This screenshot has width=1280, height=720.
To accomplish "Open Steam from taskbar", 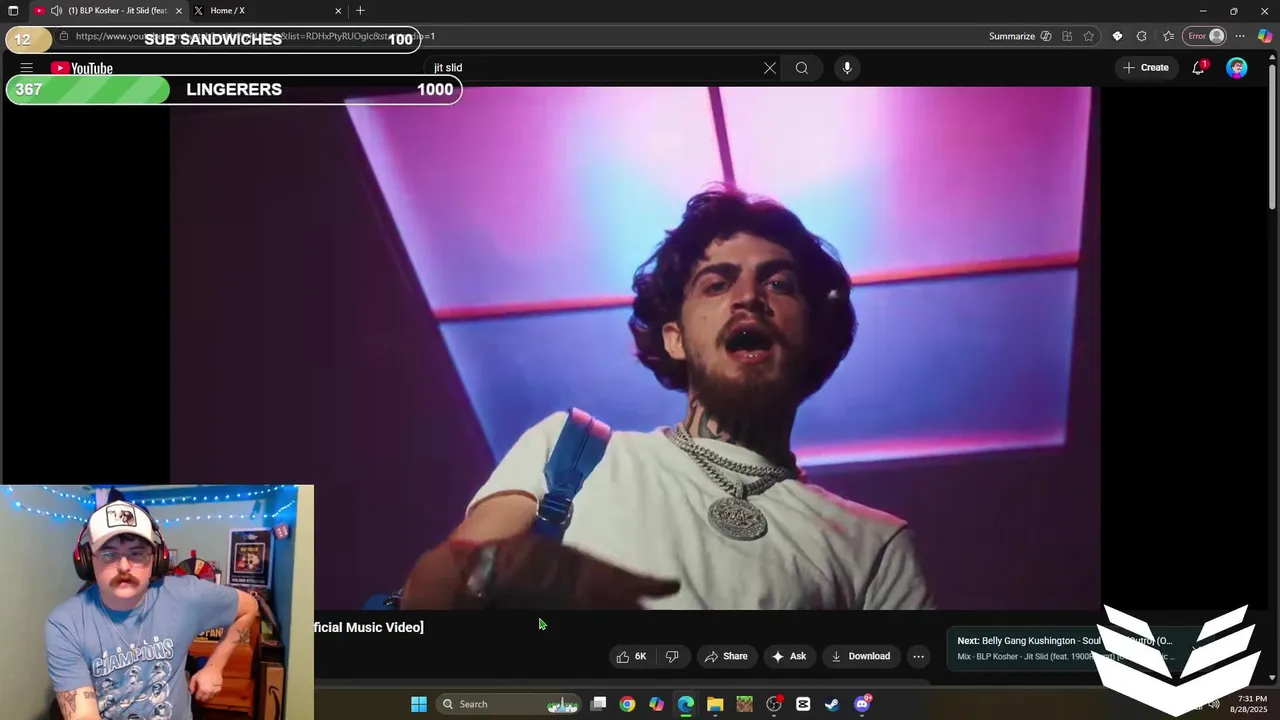I will click(832, 704).
